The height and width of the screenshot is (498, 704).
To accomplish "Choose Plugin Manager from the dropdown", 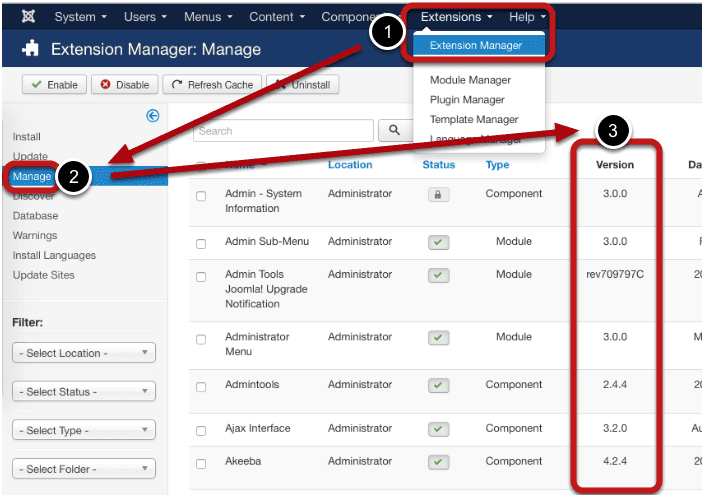I will click(x=467, y=100).
